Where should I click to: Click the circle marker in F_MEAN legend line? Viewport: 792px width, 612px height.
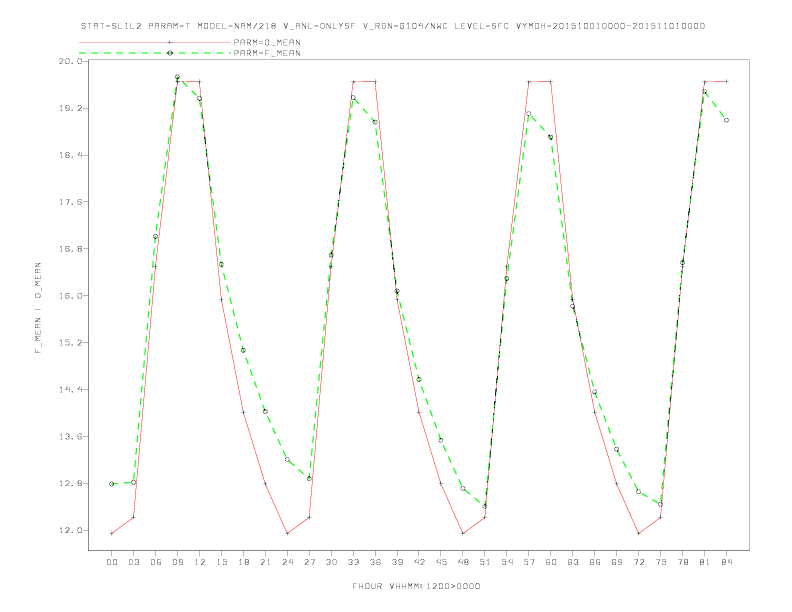(x=170, y=53)
